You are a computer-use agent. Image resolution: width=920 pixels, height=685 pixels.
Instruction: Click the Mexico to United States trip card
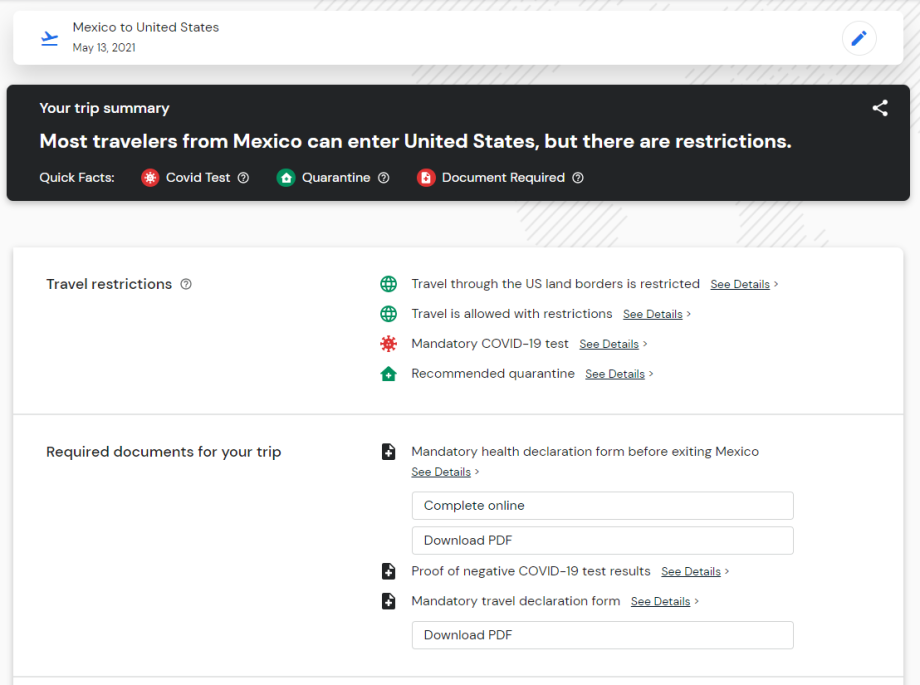[400, 38]
